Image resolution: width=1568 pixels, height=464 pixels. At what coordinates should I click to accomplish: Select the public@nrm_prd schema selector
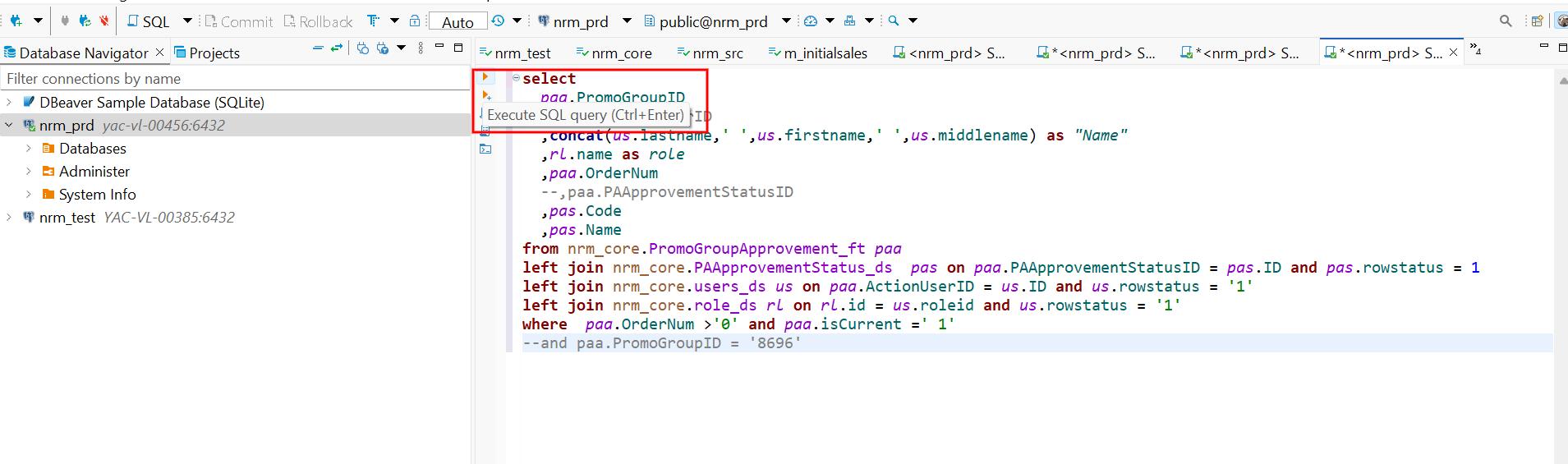[x=712, y=21]
